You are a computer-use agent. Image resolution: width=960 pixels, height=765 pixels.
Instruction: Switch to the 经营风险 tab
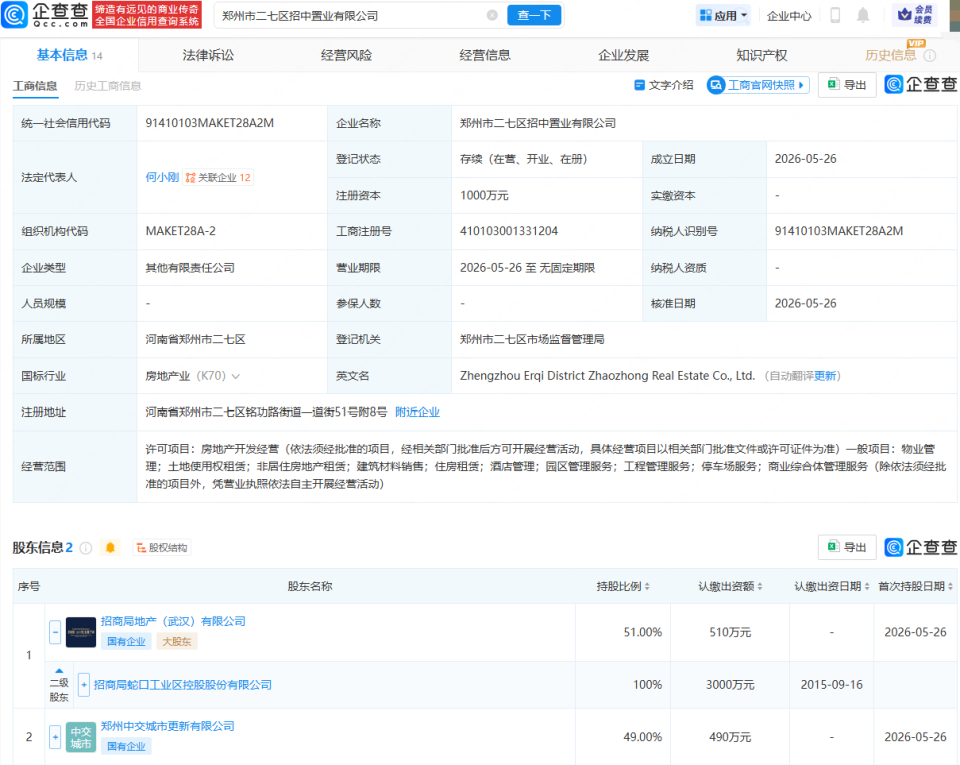pos(347,55)
